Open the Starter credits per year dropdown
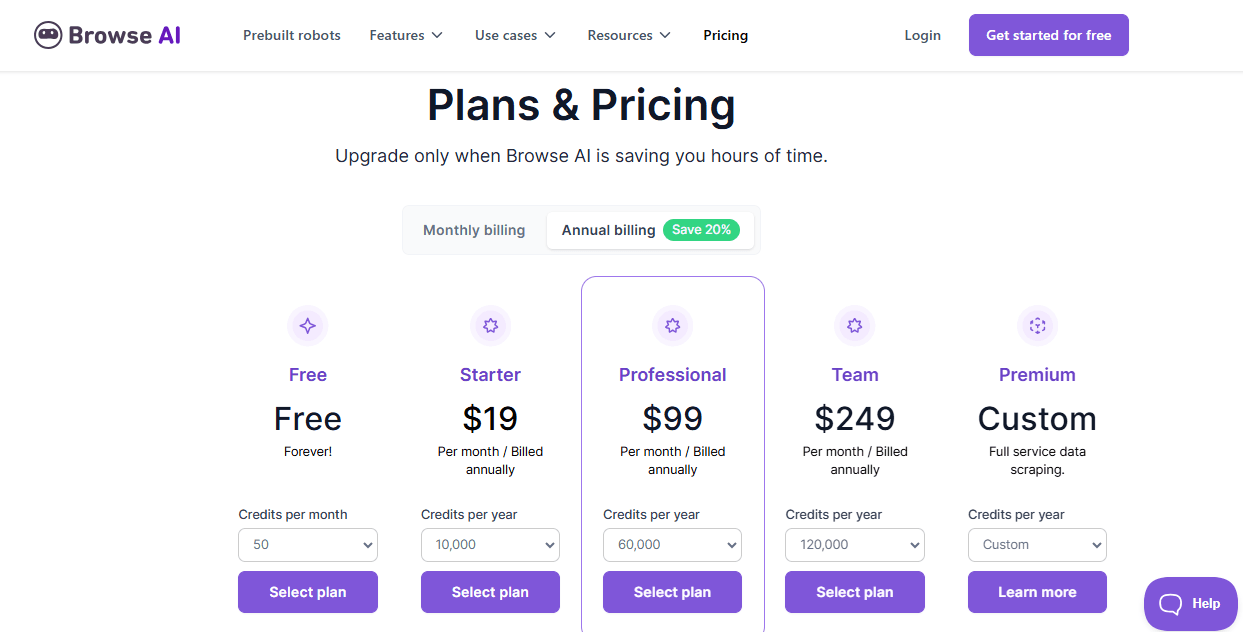This screenshot has height=632, width=1243. [490, 544]
